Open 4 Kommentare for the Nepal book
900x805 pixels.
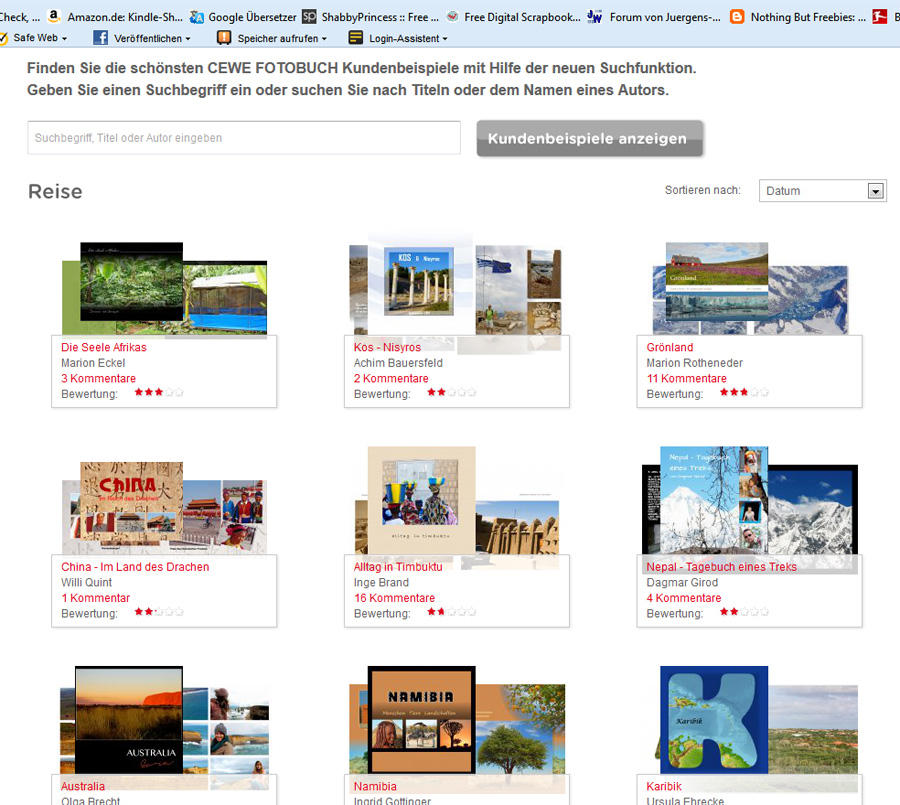[684, 598]
